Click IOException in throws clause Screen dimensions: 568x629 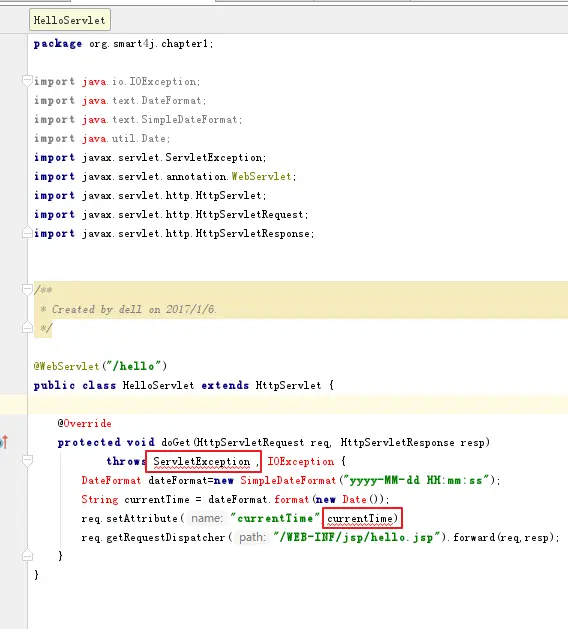point(301,461)
